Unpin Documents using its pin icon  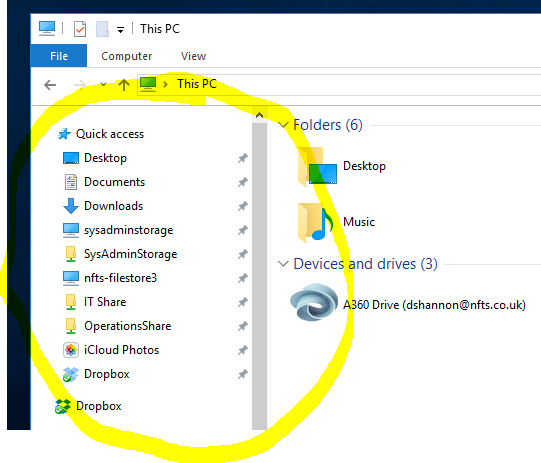[243, 182]
